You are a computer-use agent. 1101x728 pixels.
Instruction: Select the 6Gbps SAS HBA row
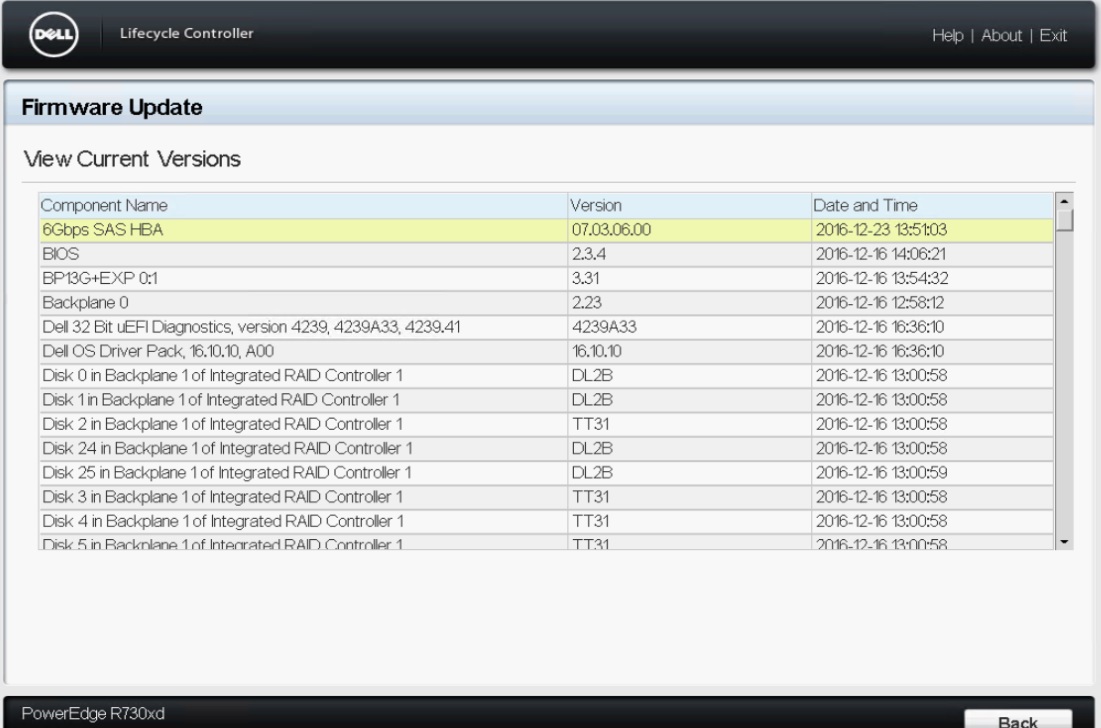point(300,230)
